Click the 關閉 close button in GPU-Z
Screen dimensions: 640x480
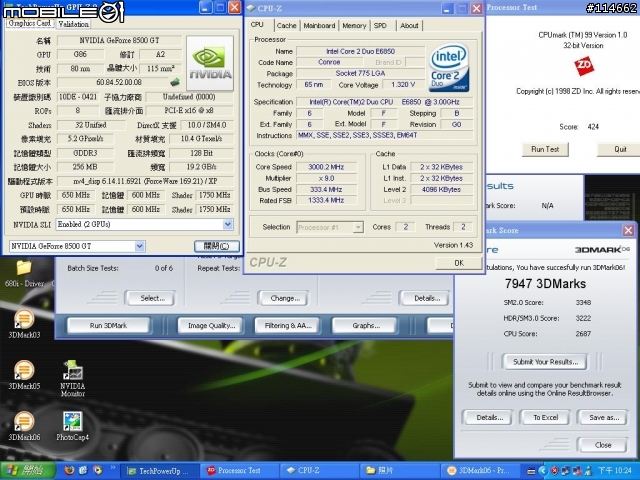[216, 246]
